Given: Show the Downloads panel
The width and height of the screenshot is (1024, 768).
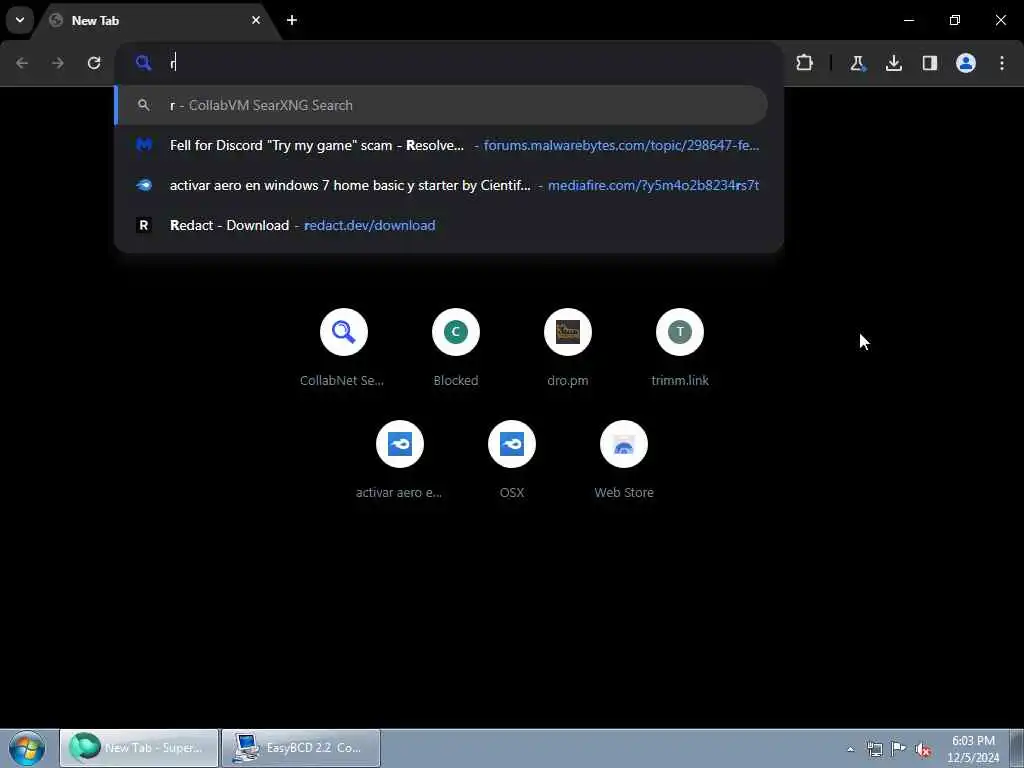Looking at the screenshot, I should 893,63.
